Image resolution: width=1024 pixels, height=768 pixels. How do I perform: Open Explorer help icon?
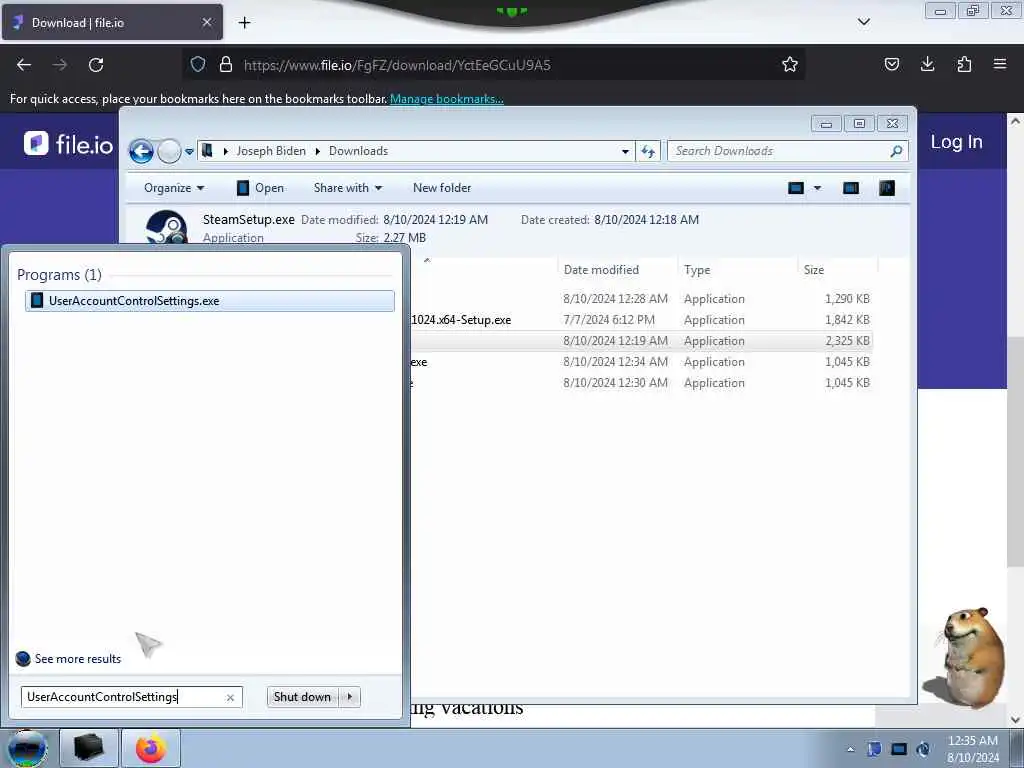(x=886, y=188)
